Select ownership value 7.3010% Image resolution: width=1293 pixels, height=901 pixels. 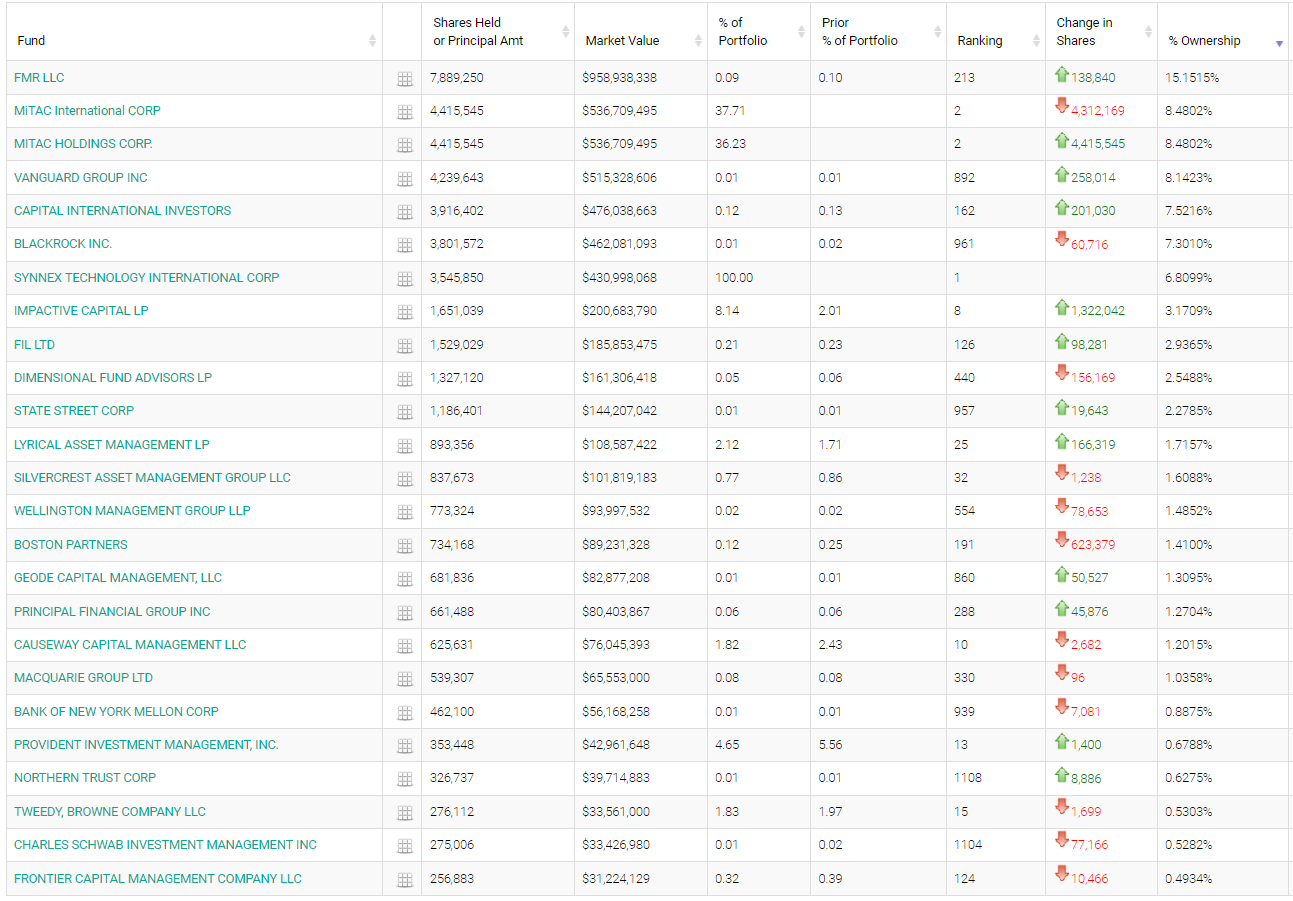pos(1189,244)
